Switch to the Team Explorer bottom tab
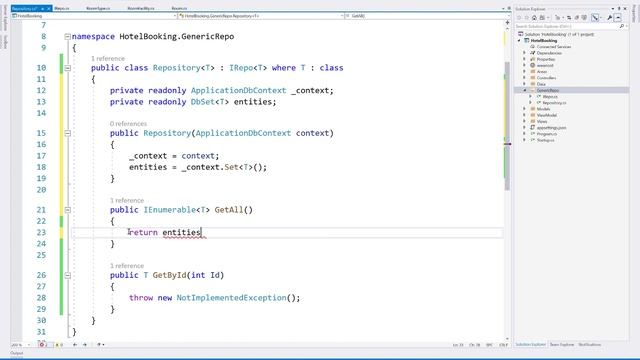Viewport: 640px width, 360px height. point(562,345)
